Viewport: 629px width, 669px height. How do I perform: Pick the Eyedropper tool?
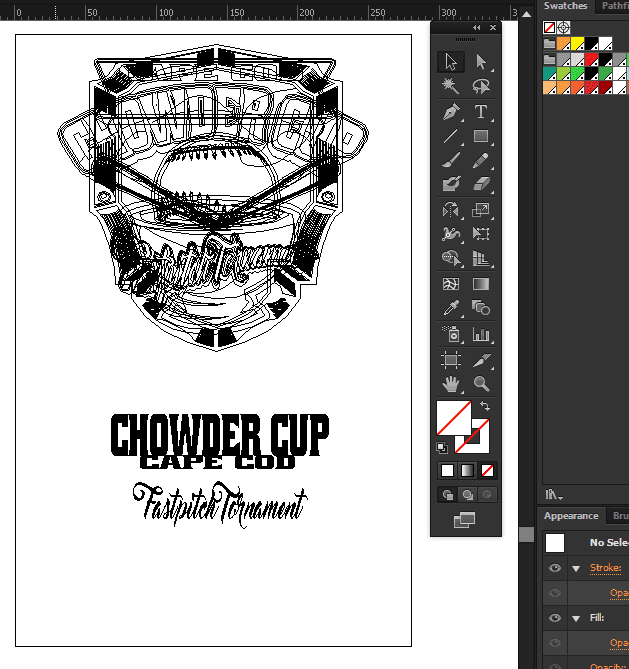pos(451,308)
